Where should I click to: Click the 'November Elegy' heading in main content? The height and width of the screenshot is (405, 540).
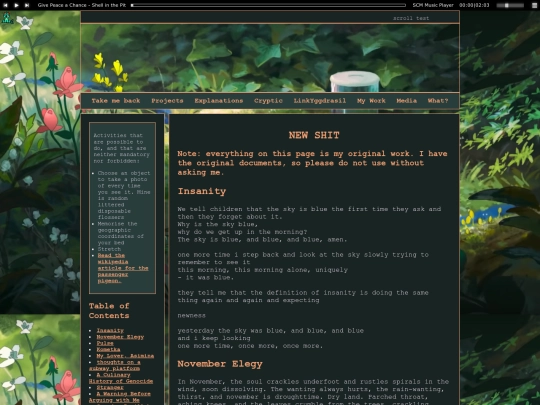220,364
